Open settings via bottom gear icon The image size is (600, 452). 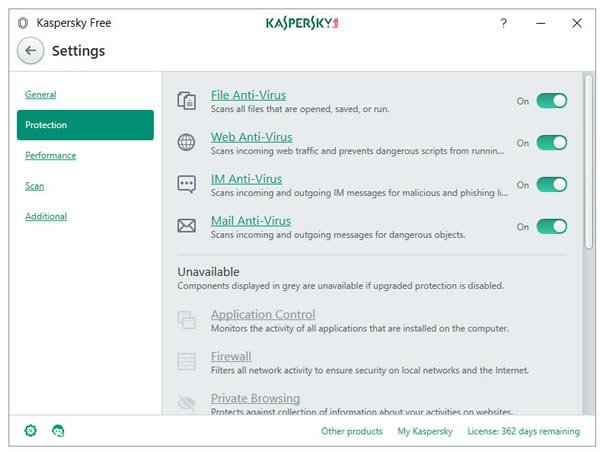point(31,431)
